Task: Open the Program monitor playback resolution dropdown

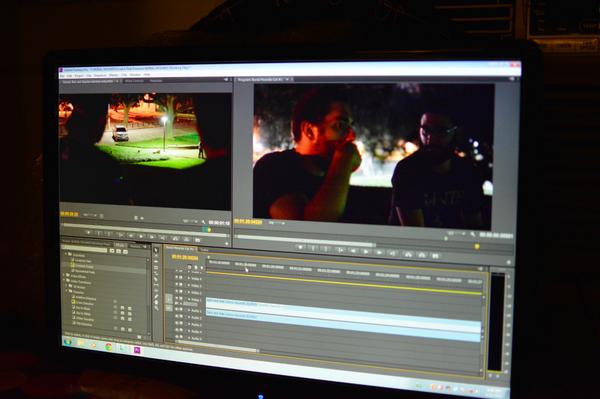Action: click(457, 233)
